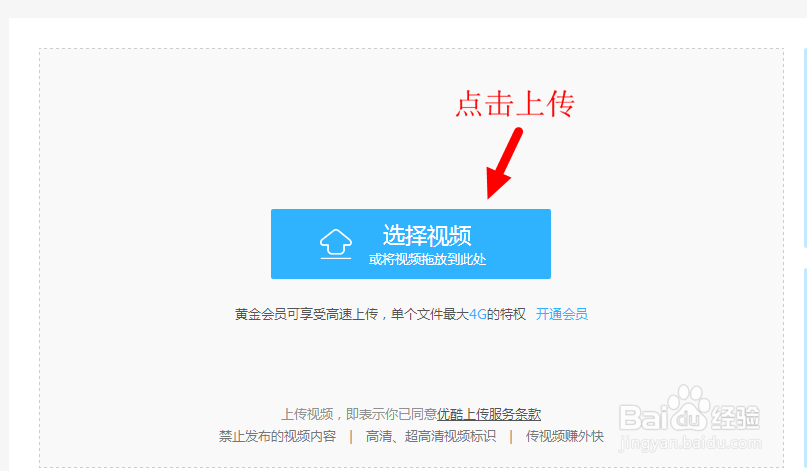
Task: Open the 高清、超高清视频标识 link
Action: pyautogui.click(x=431, y=437)
